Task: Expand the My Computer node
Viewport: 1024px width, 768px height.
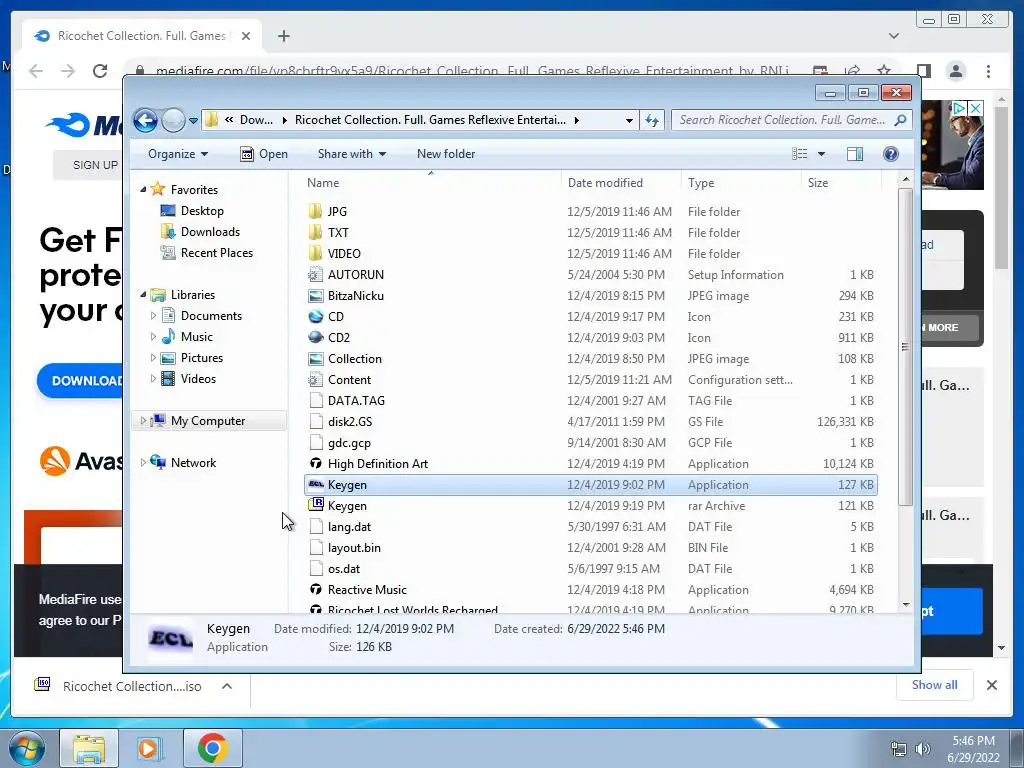Action: point(143,421)
